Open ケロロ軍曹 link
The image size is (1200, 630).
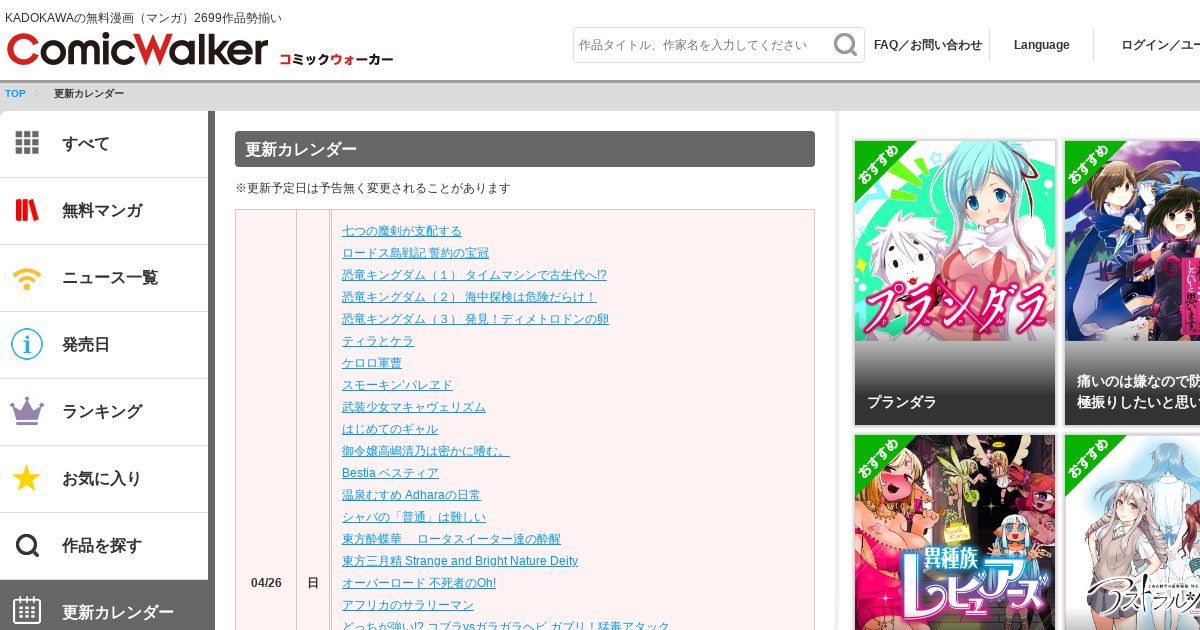click(372, 363)
